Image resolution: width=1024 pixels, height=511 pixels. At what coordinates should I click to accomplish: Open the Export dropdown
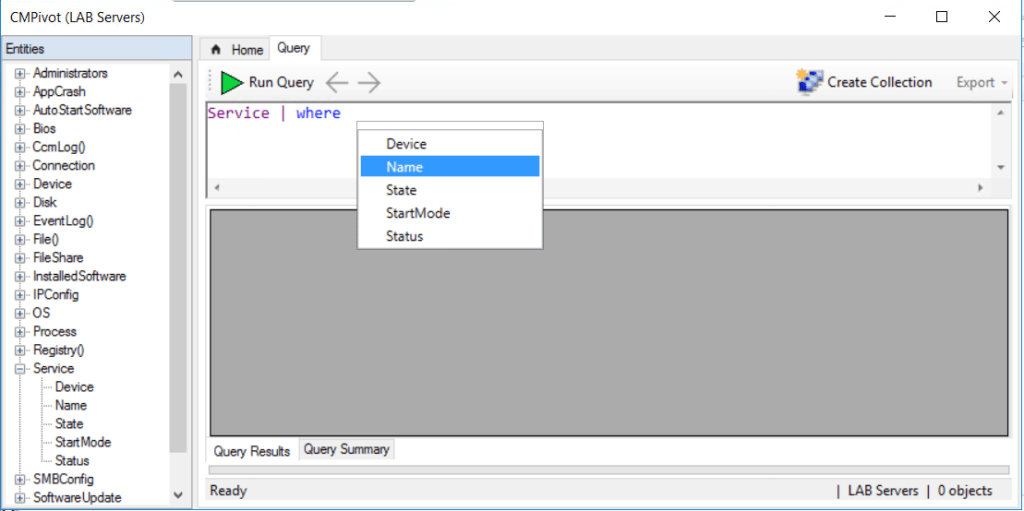pyautogui.click(x=982, y=83)
